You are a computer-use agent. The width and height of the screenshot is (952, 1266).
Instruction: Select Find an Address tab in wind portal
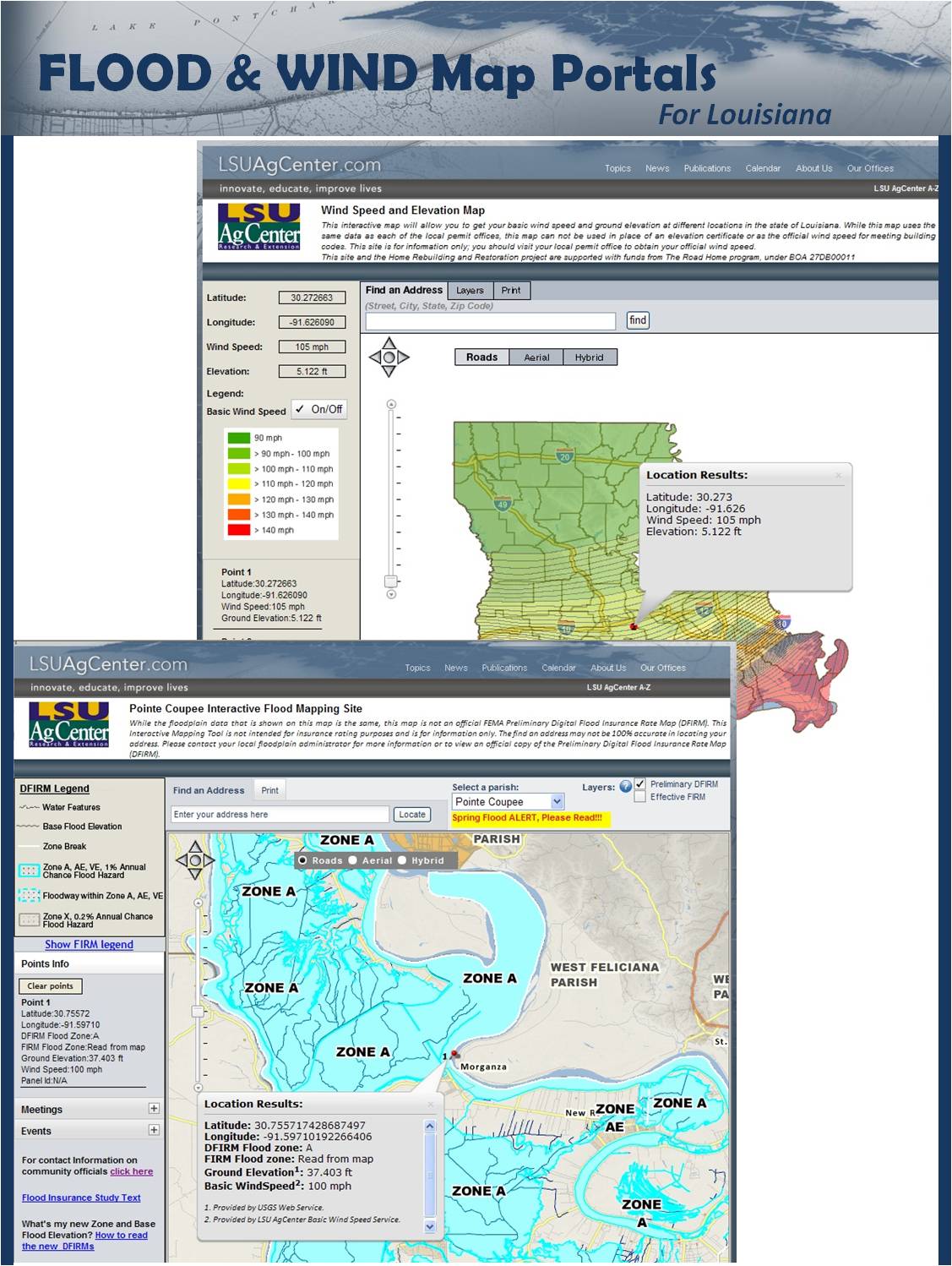[x=404, y=290]
